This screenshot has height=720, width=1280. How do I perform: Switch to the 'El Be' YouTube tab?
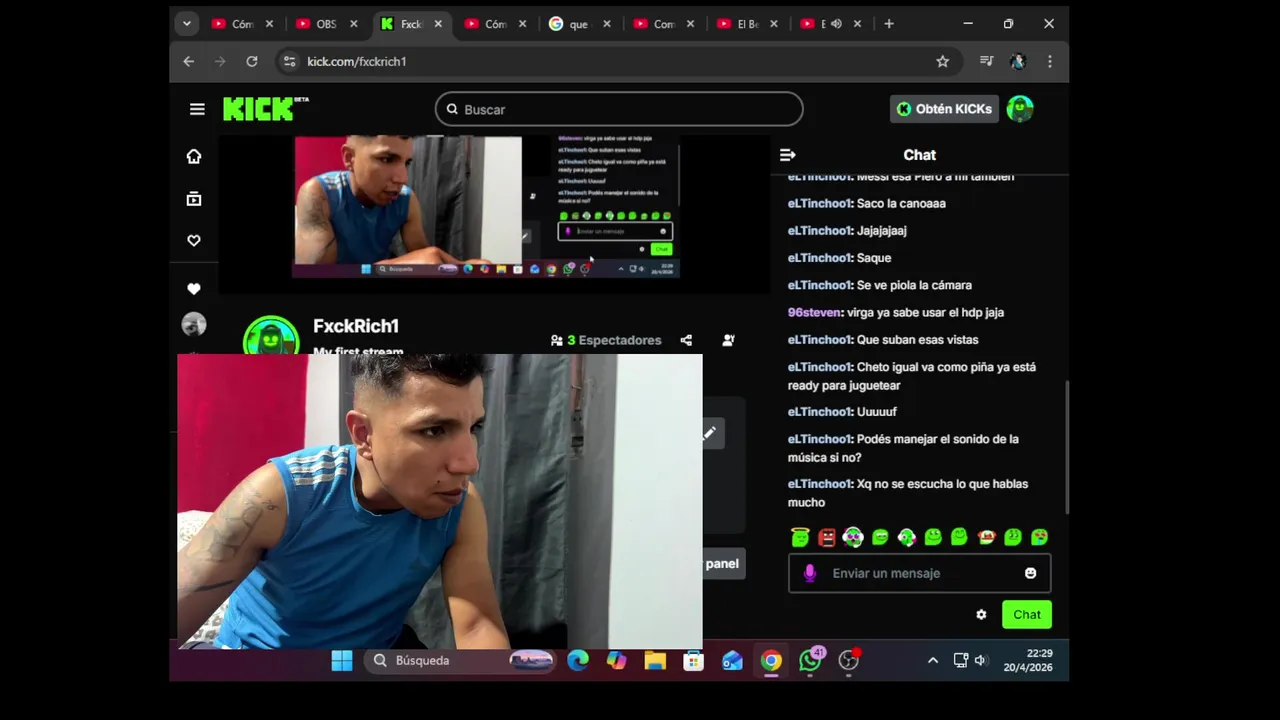(x=747, y=24)
